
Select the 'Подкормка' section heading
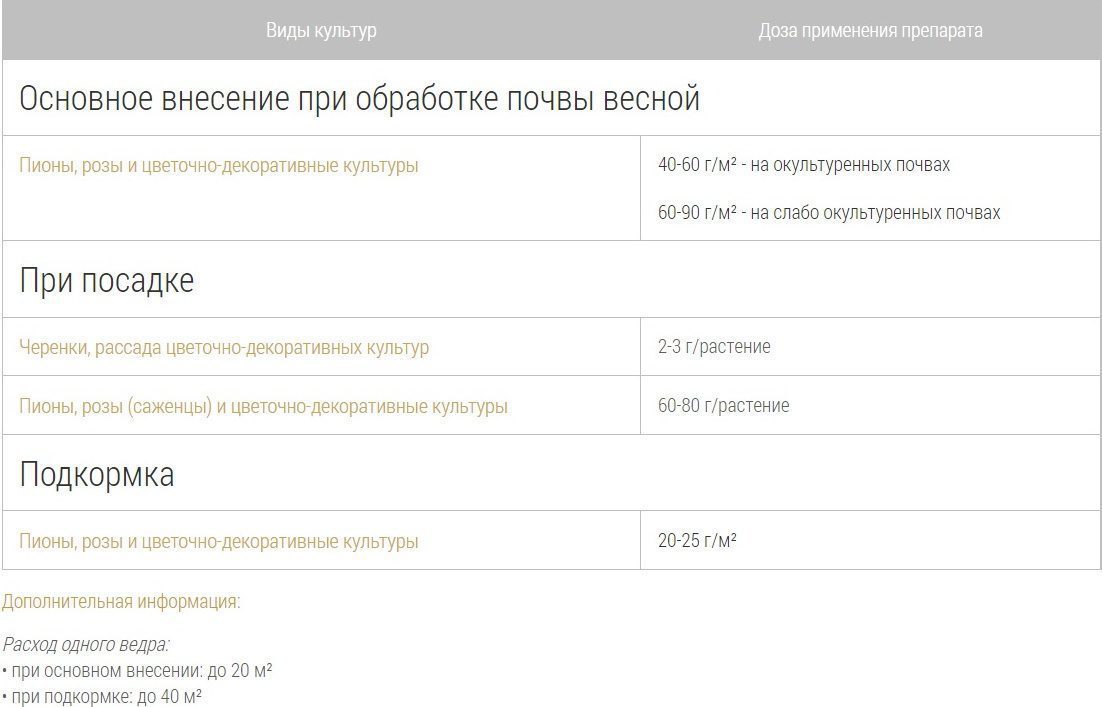tap(97, 474)
